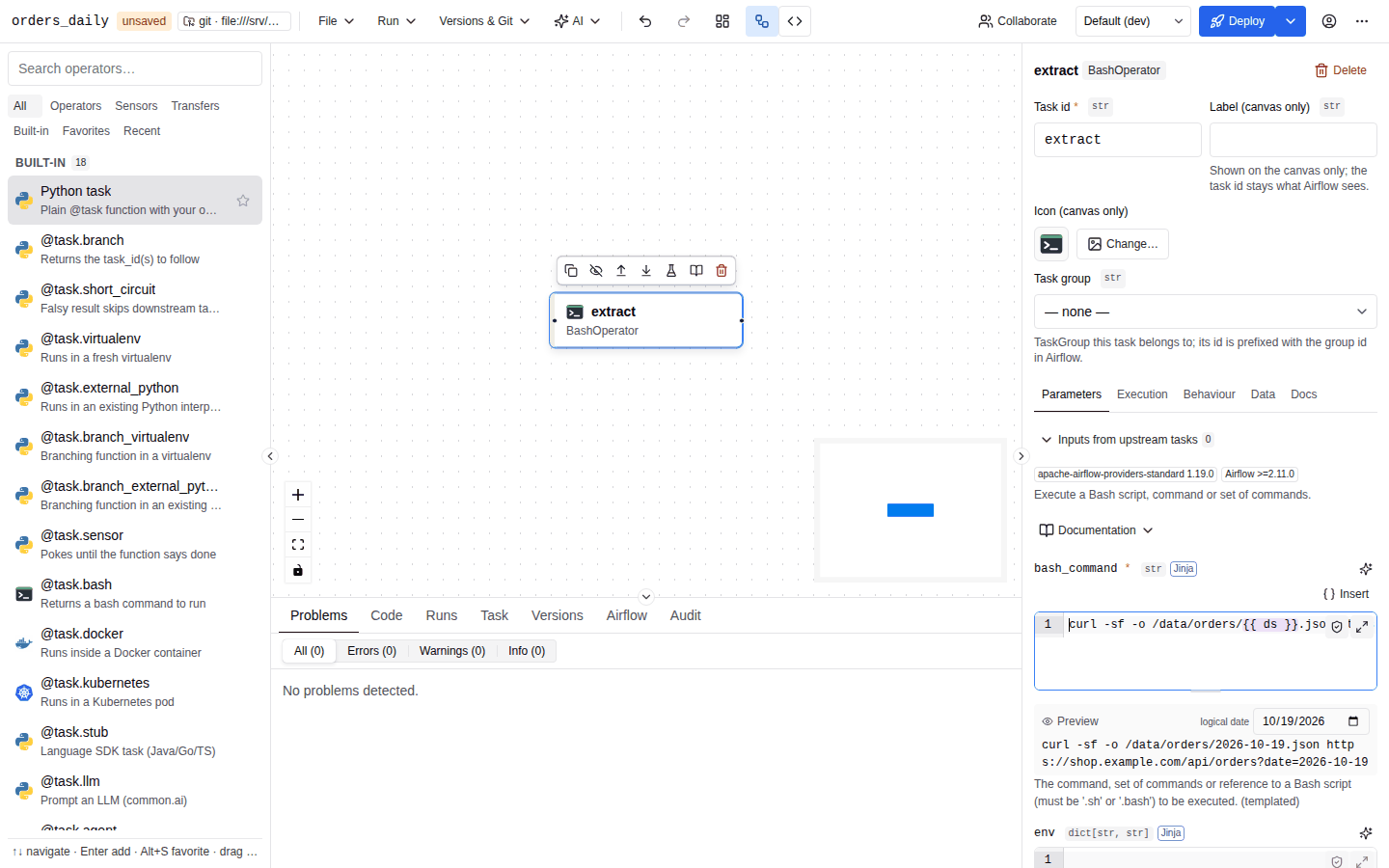
Task: Open the Deploy split-button arrow
Action: [x=1291, y=21]
